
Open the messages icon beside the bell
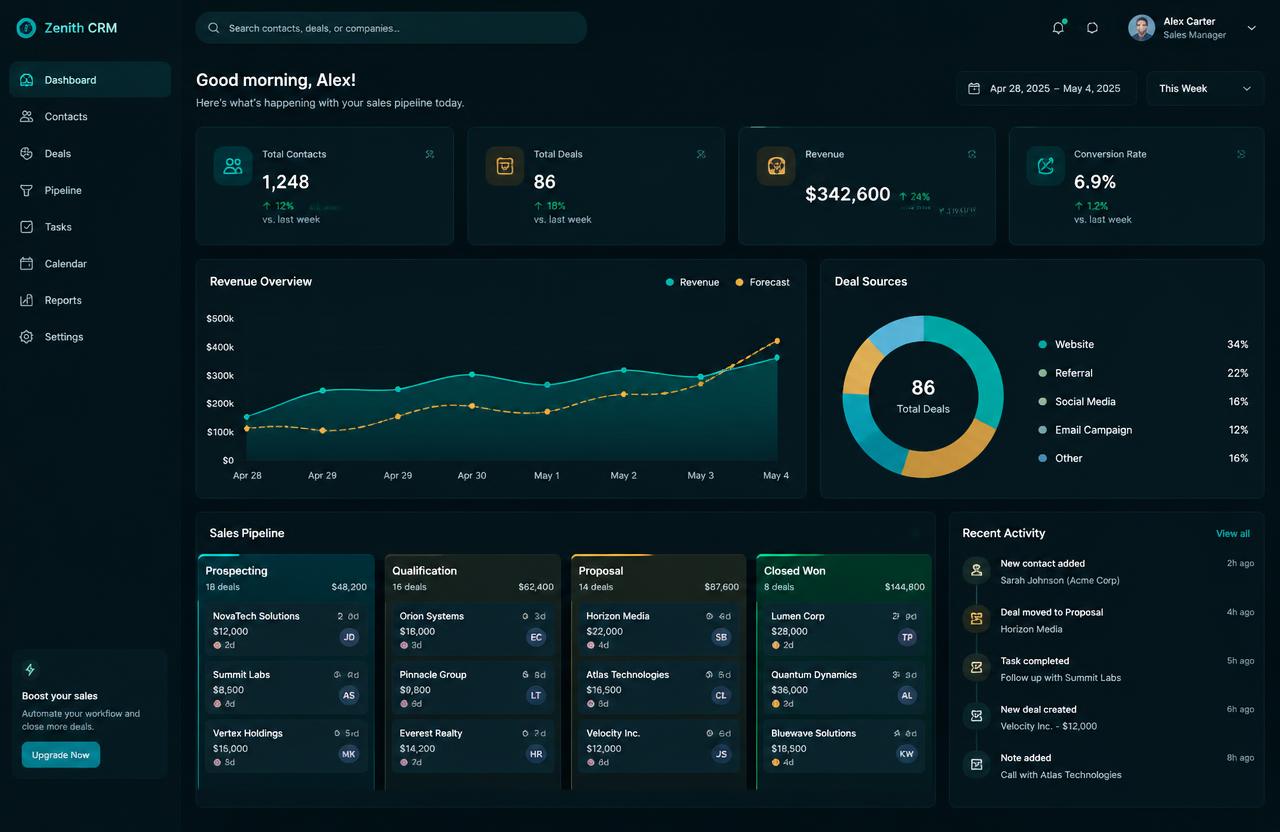[1092, 28]
